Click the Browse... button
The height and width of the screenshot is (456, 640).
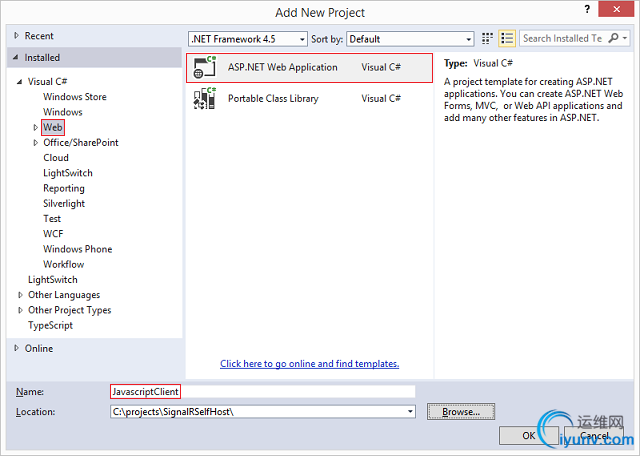click(x=461, y=412)
